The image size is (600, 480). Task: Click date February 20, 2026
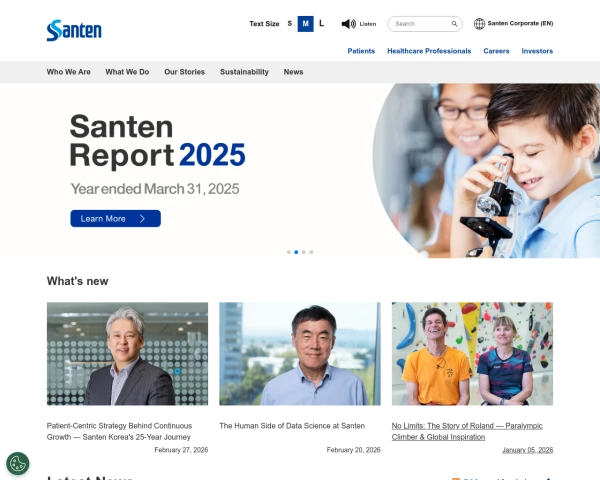click(354, 450)
